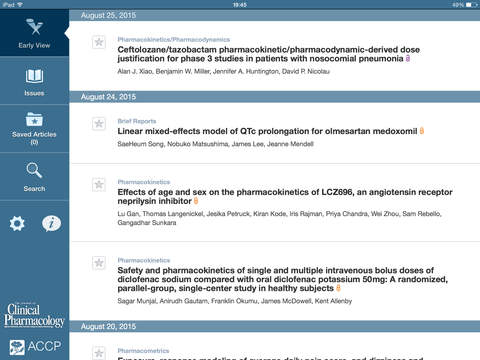The image size is (480, 360).
Task: Click the August 24, 2015 date header
Action: (x=108, y=97)
